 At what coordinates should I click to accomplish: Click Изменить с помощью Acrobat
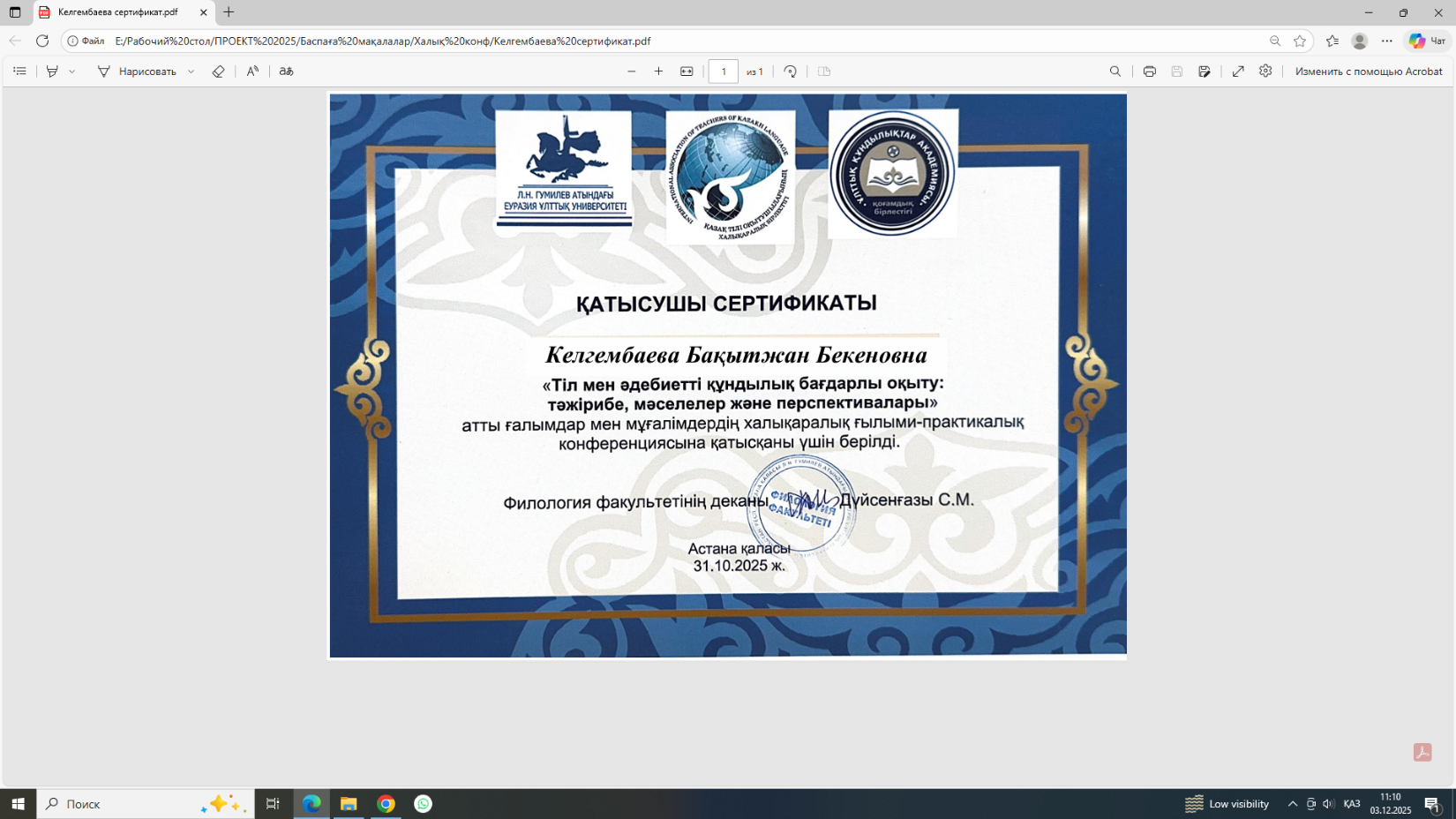[1368, 71]
